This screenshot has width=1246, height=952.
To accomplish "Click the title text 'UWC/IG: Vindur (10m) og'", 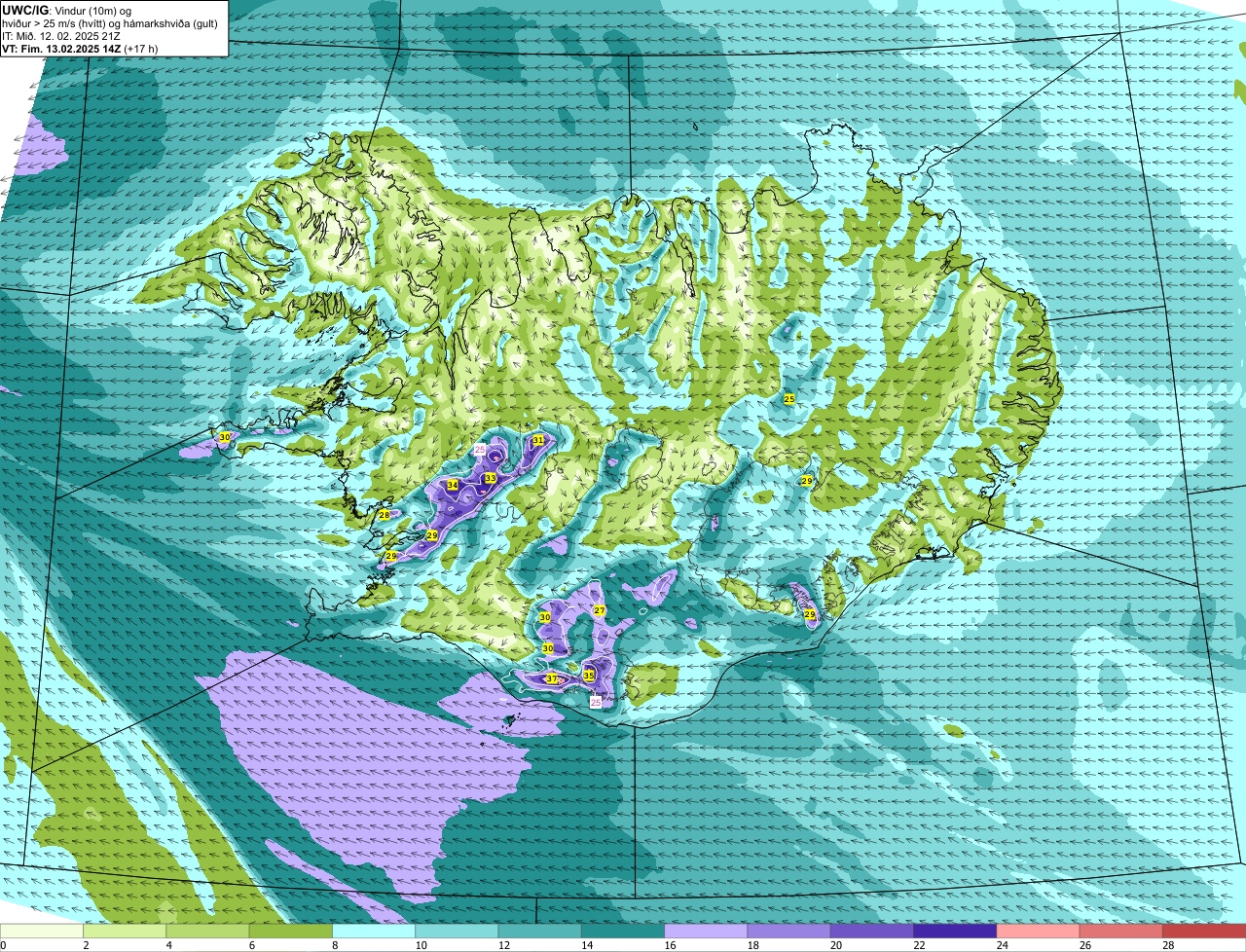I will (66, 10).
